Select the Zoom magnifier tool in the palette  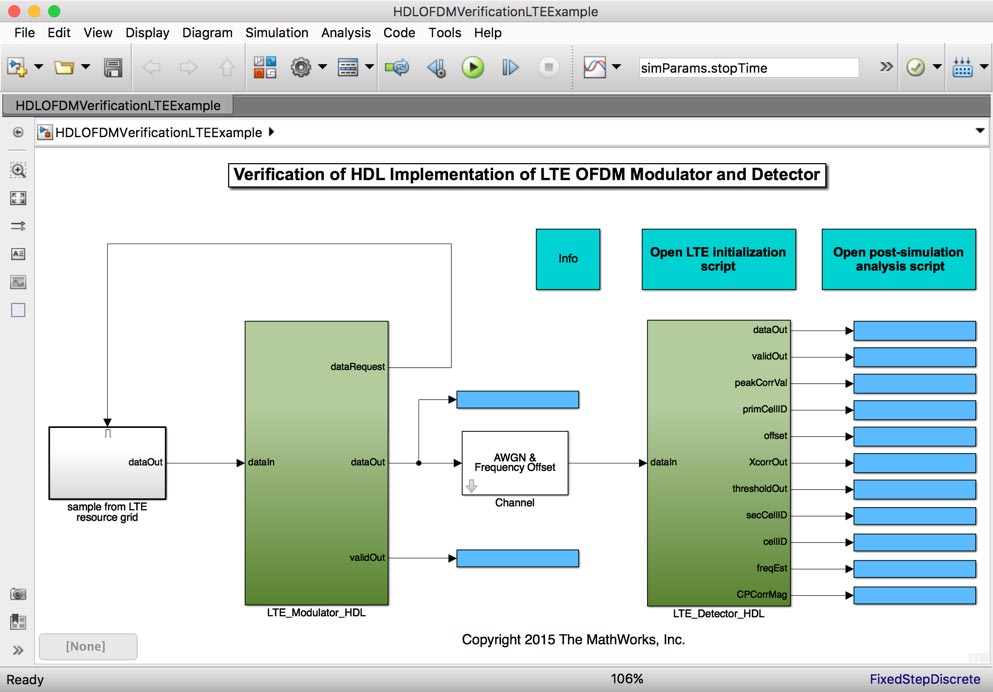[17, 170]
